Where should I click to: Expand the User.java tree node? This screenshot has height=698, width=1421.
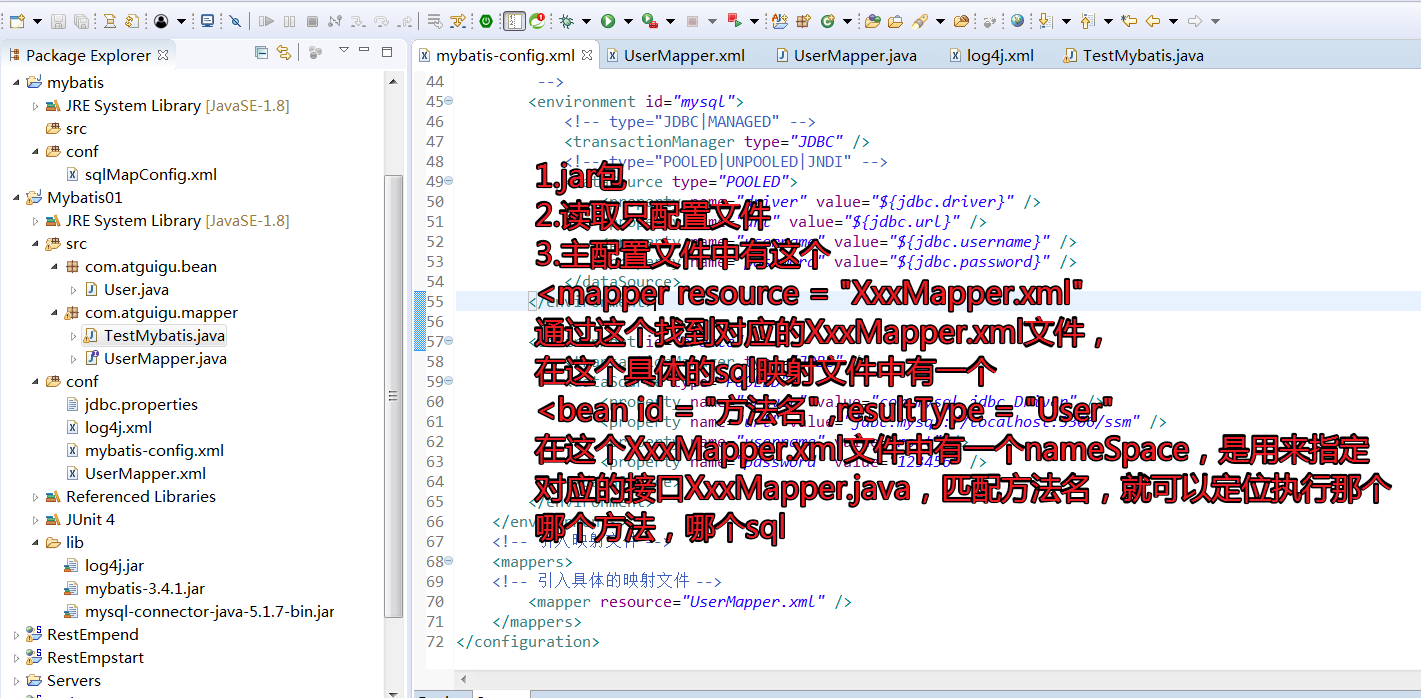click(x=74, y=290)
